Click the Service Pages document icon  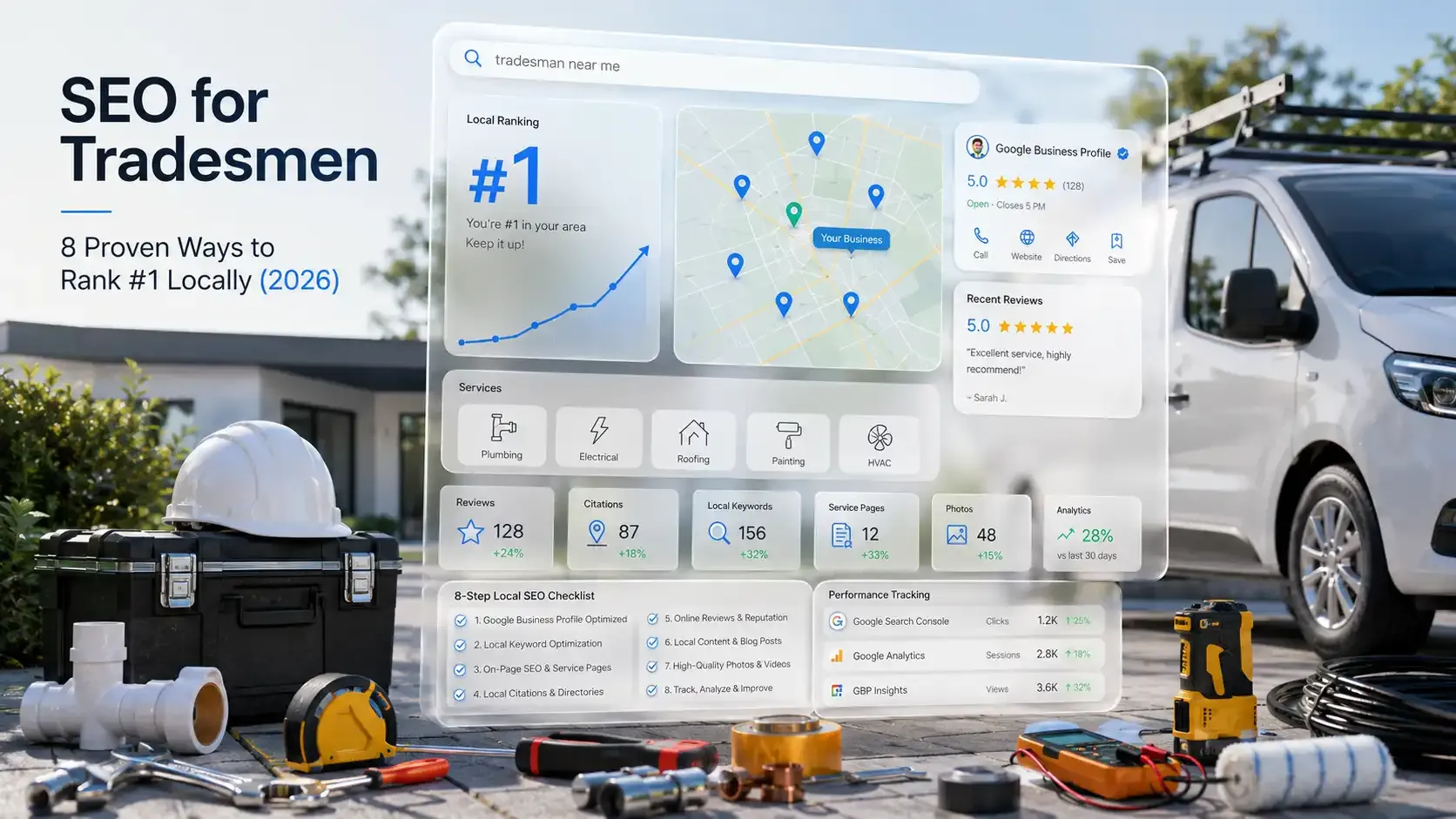coord(841,535)
